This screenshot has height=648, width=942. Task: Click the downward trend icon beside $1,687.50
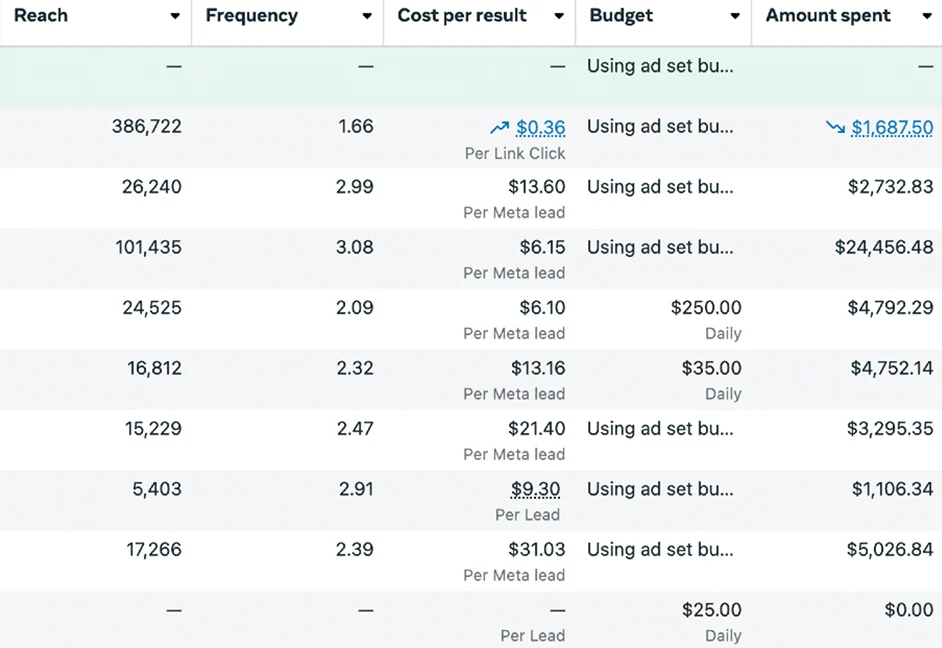[835, 128]
